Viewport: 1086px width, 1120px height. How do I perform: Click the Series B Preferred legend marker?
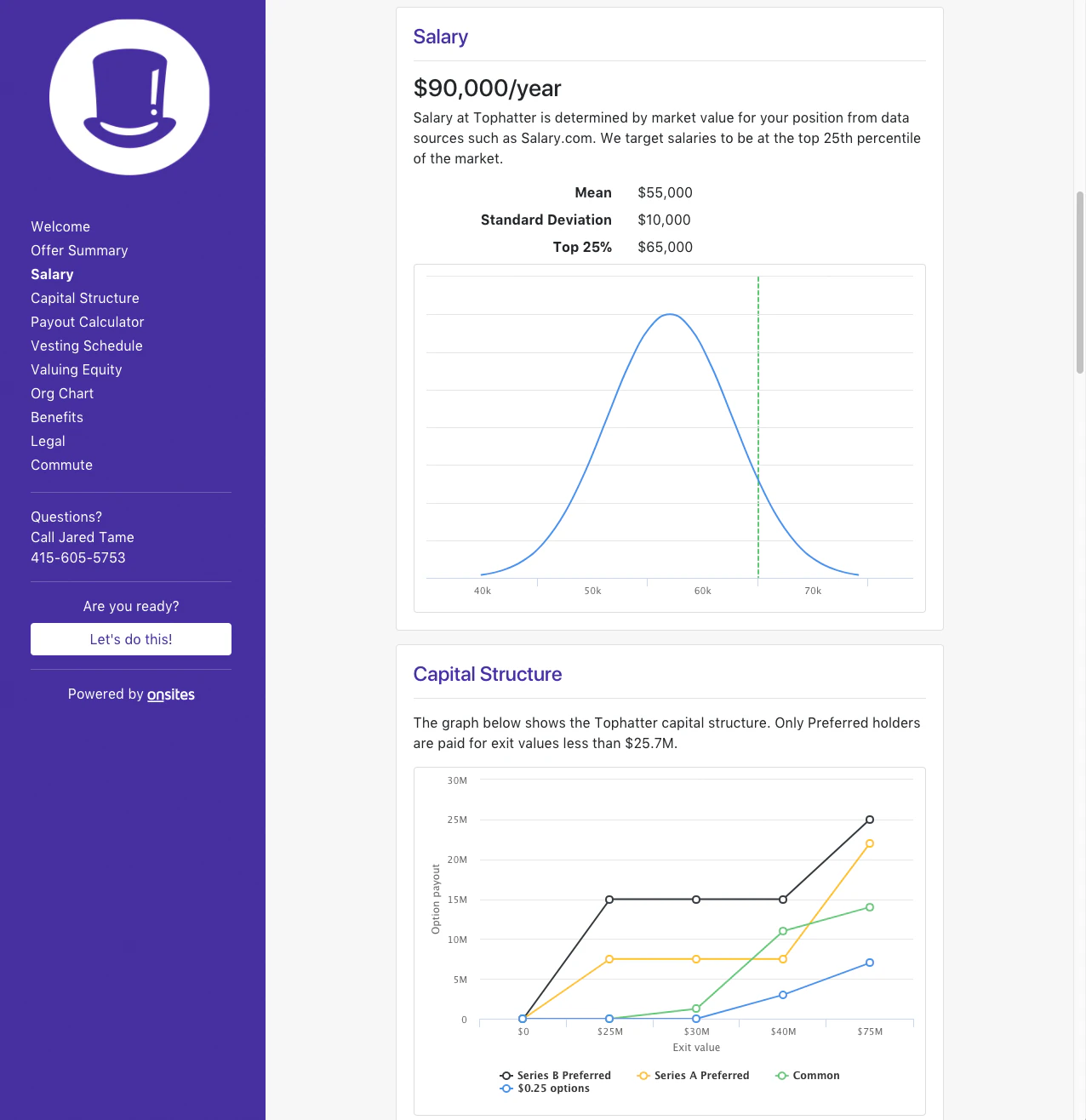pos(506,1075)
